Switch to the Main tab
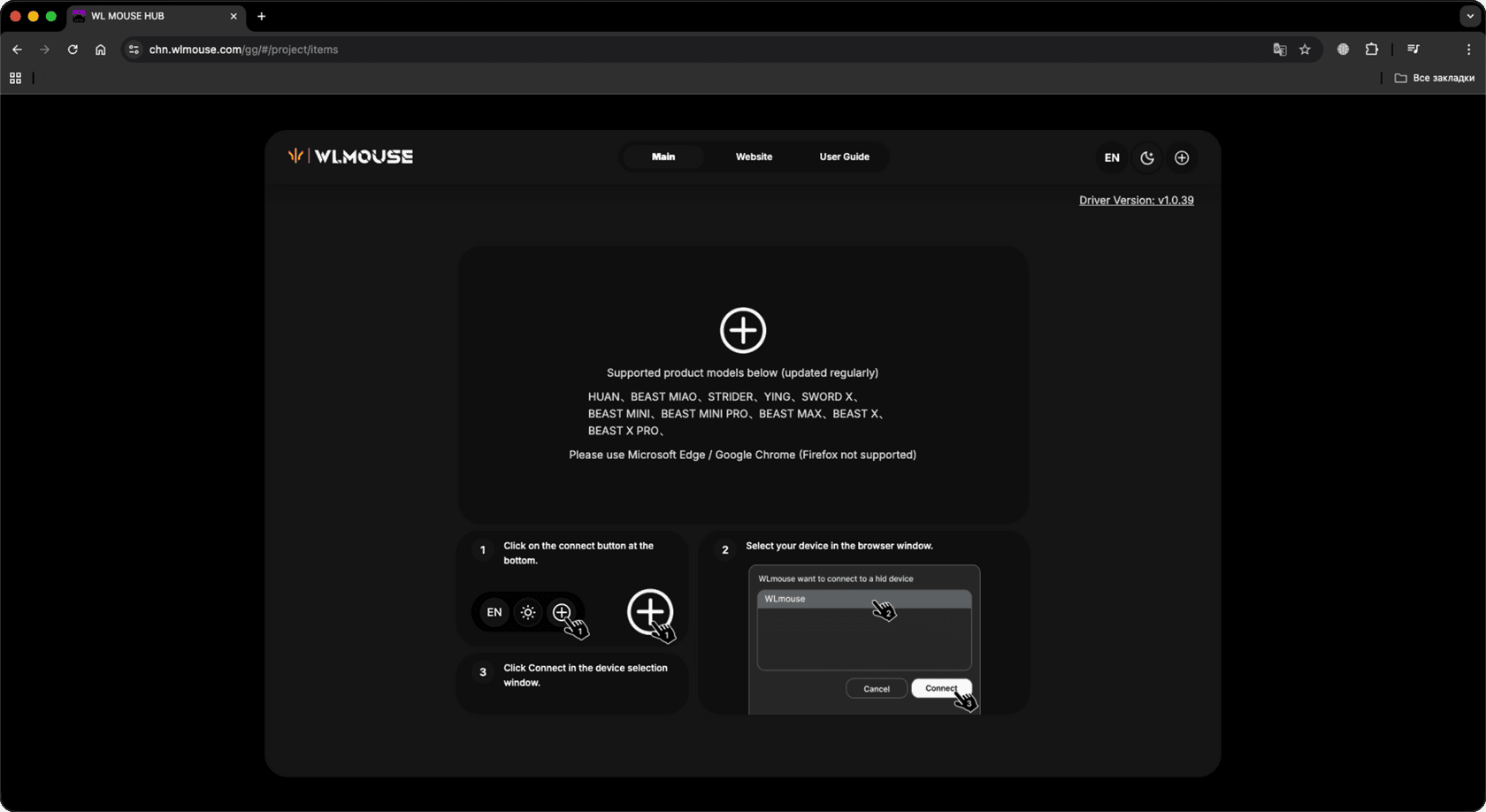 point(663,157)
